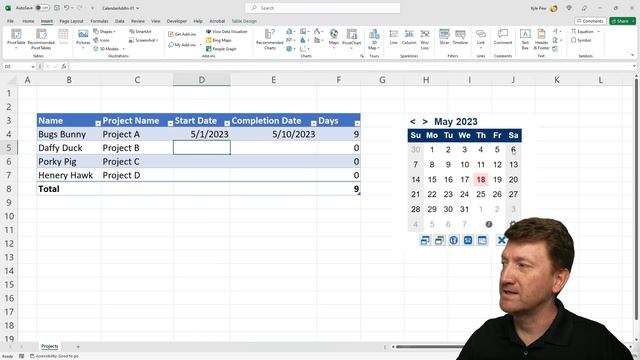Open the File menu
This screenshot has height=360, width=640.
click(x=10, y=21)
